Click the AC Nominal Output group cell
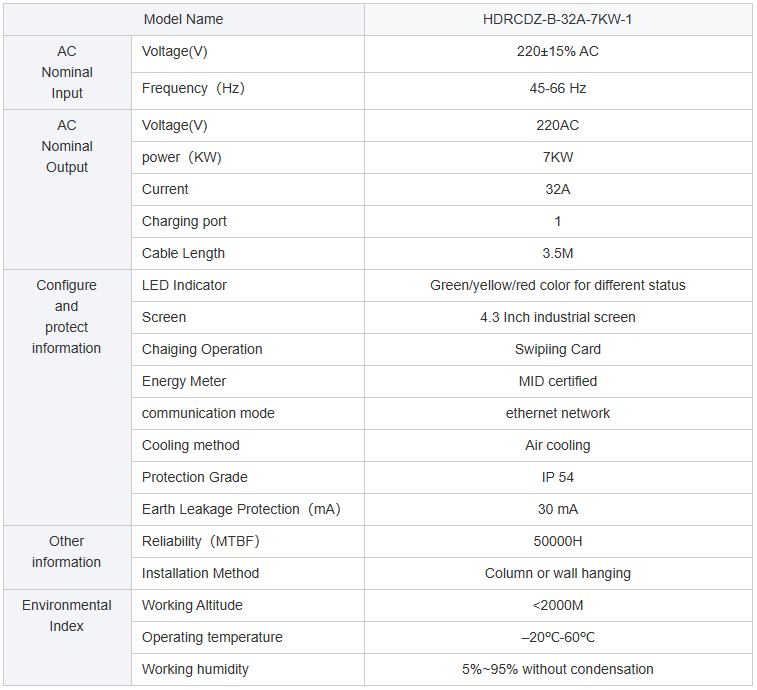 pyautogui.click(x=66, y=146)
